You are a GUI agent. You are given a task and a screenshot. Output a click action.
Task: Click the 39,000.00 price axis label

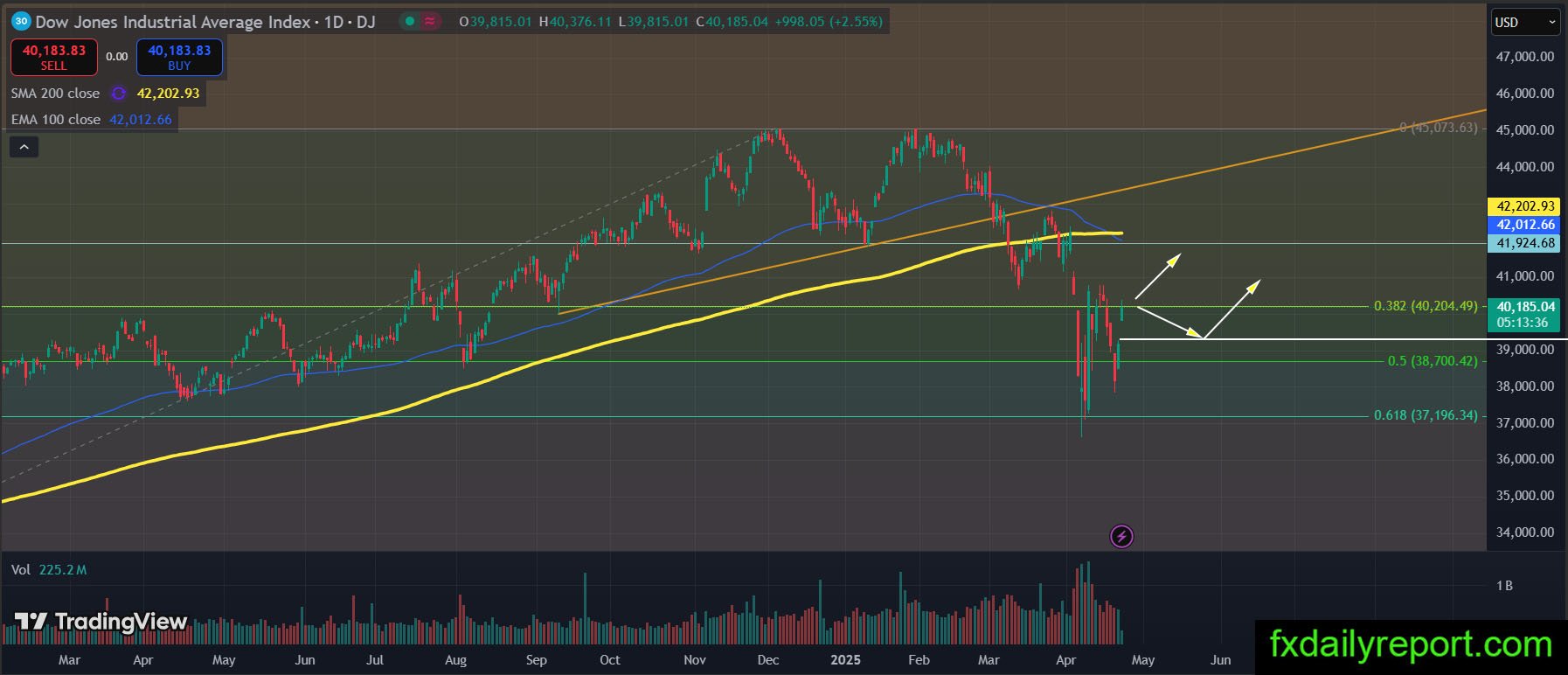(1525, 350)
